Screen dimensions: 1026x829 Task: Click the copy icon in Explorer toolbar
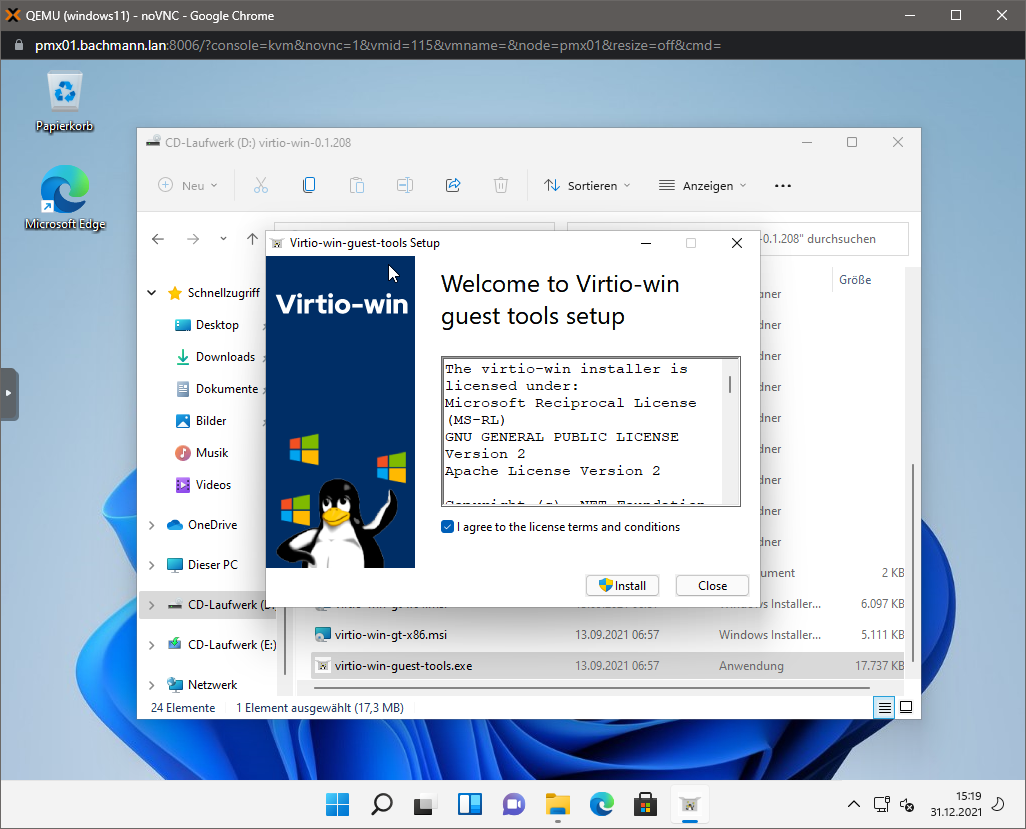pos(309,186)
